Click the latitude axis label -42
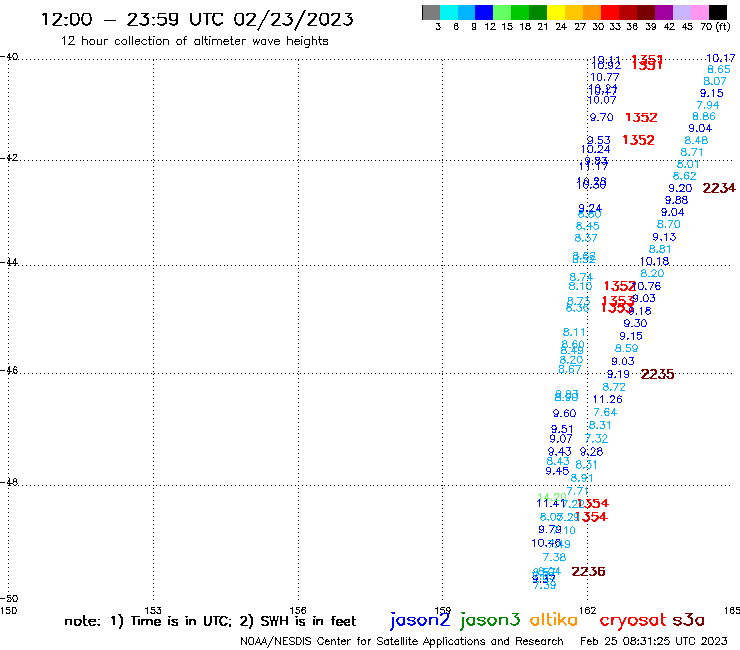 9,157
